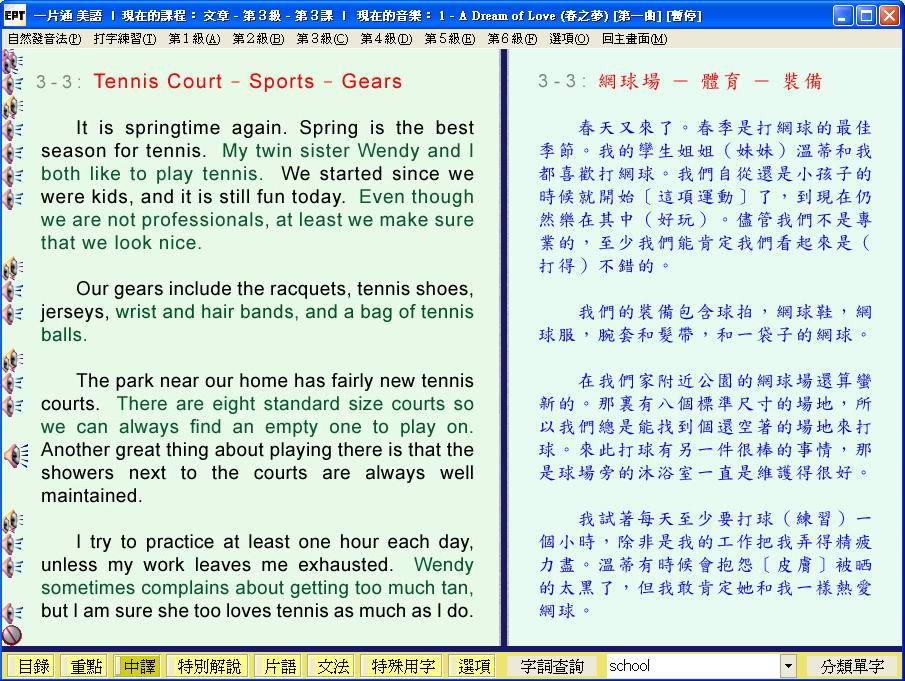Screen dimensions: 905x681
Task: Open the 自然發音法 phonics menu
Action: pos(44,39)
